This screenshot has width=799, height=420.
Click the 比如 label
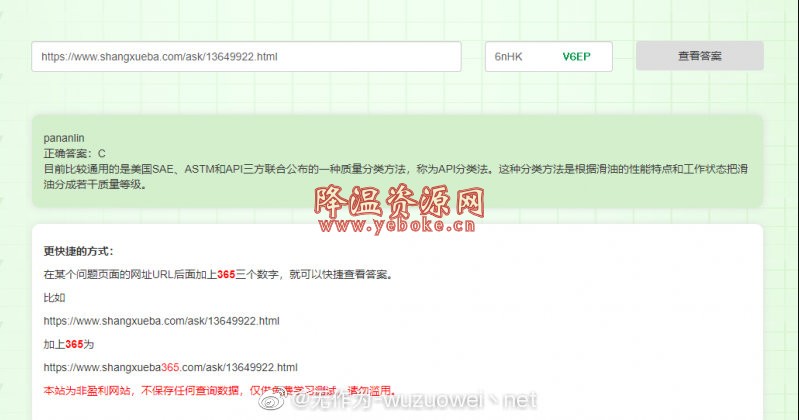point(54,298)
